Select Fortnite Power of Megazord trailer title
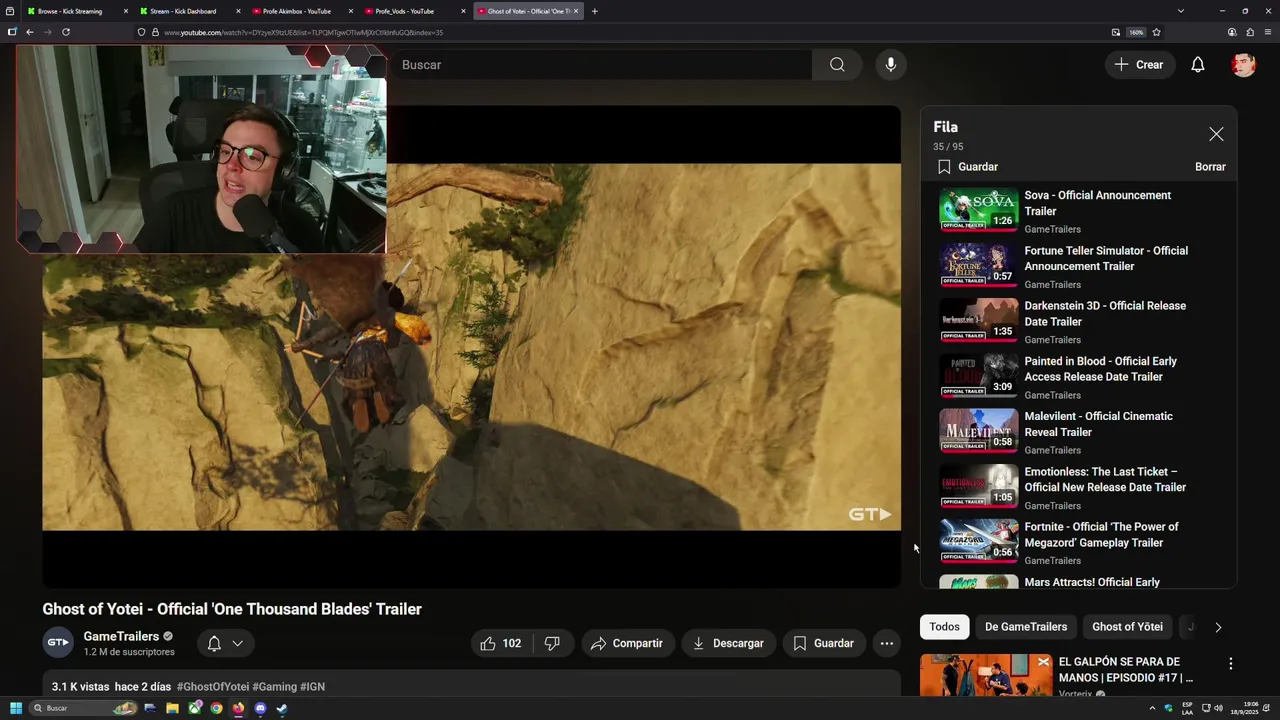The height and width of the screenshot is (720, 1280). point(1101,534)
